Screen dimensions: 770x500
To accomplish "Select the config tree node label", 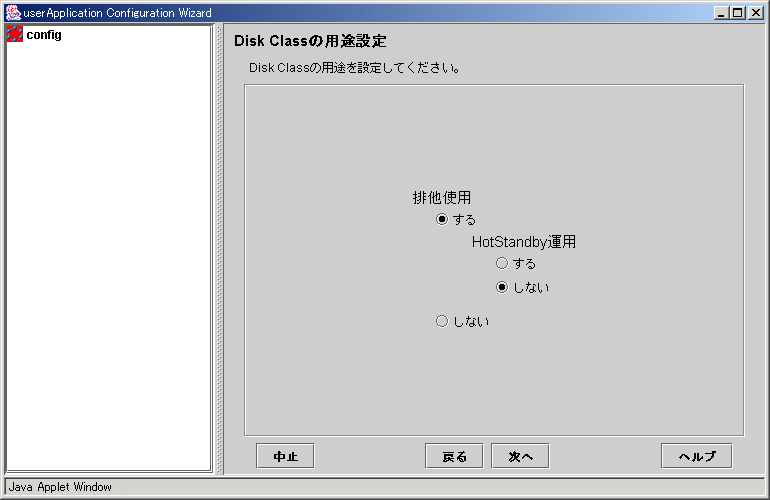I will tap(44, 35).
